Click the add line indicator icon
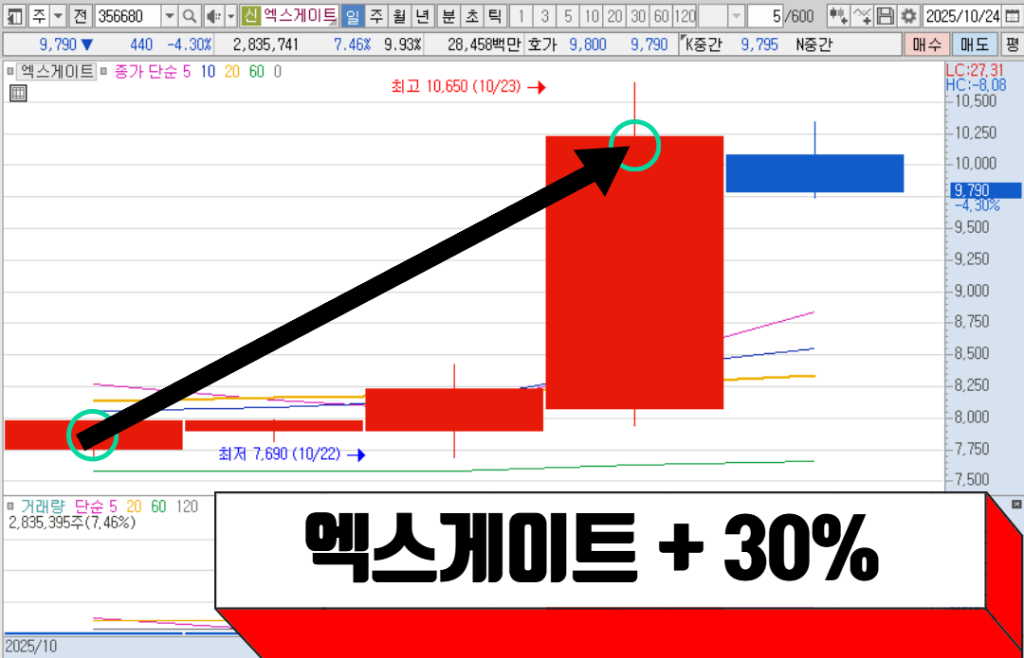The width and height of the screenshot is (1024, 658). click(x=862, y=16)
